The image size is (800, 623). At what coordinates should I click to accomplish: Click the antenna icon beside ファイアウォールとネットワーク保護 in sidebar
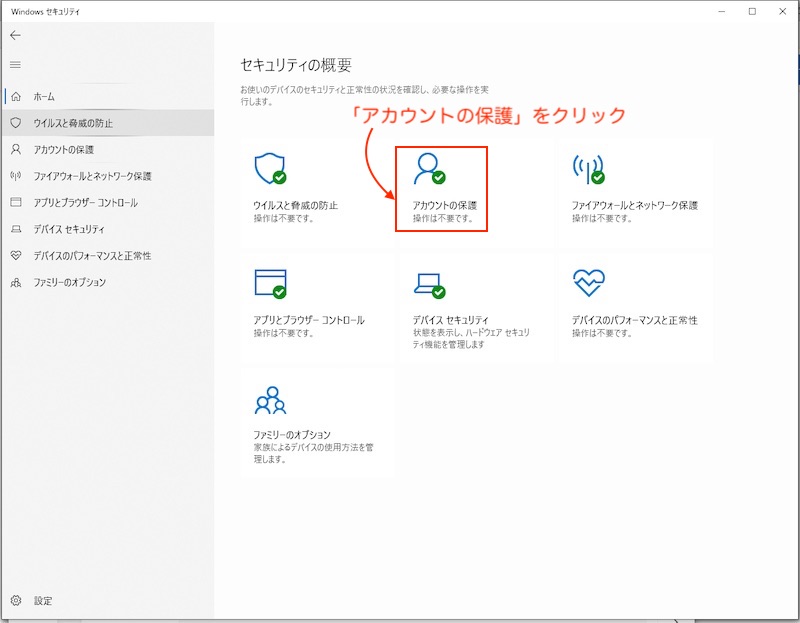click(x=16, y=176)
